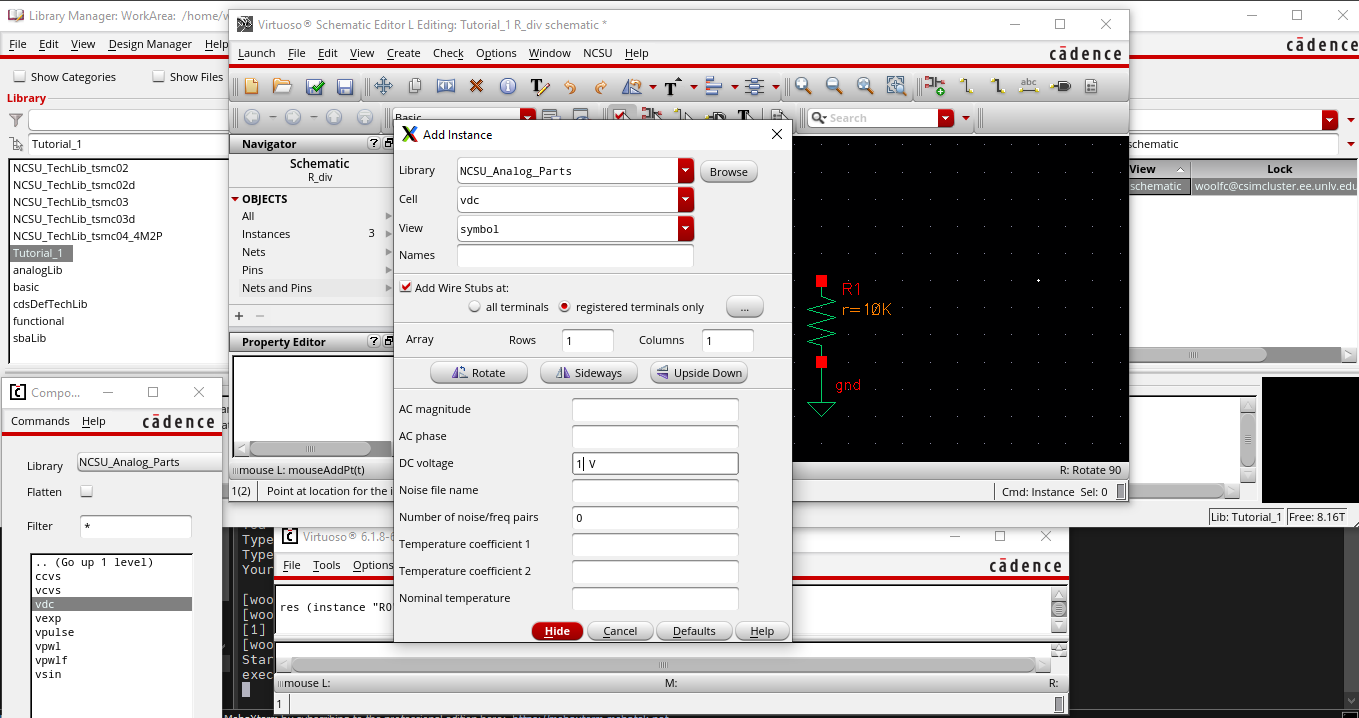
Task: Open the Create menu in Schematic Editor
Action: click(404, 53)
